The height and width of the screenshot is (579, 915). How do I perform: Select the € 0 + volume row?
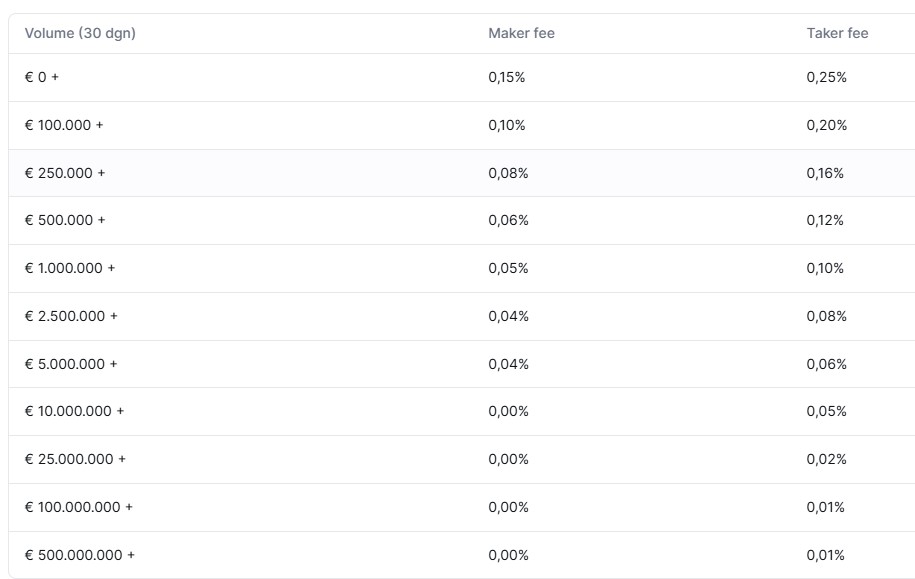(42, 77)
